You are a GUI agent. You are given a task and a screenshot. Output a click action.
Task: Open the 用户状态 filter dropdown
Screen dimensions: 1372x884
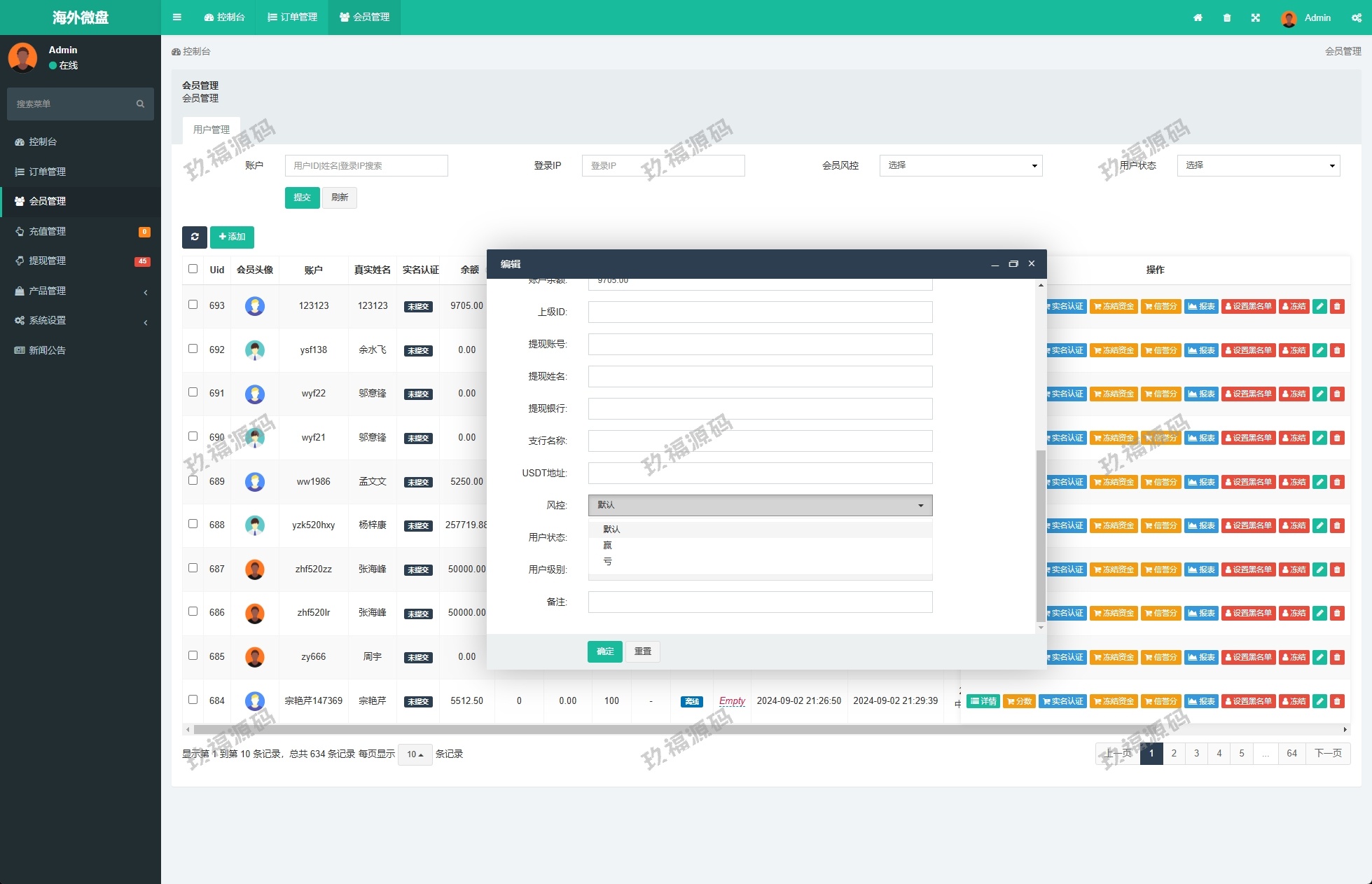pos(1258,165)
